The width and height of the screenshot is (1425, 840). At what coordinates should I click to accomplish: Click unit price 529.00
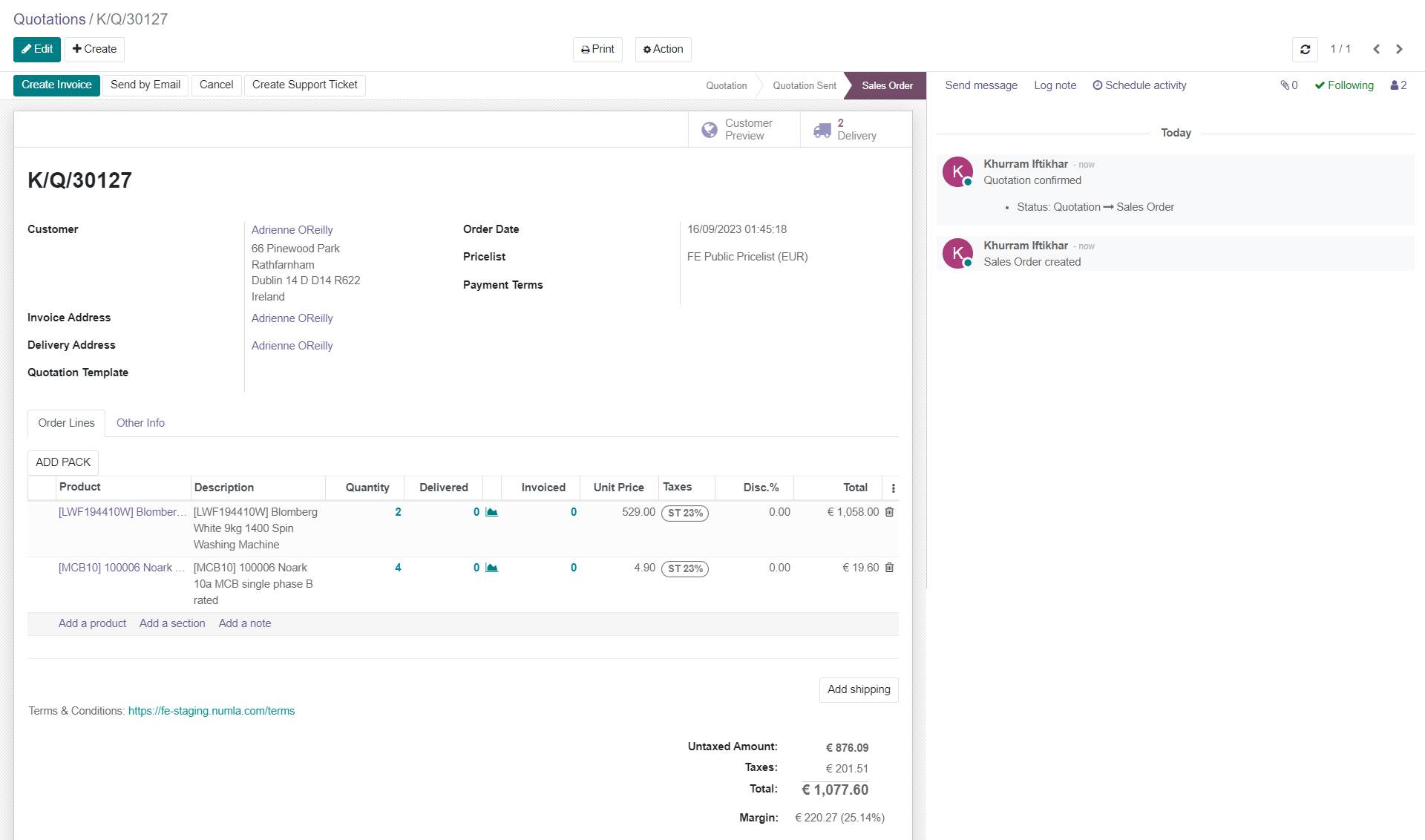point(638,512)
